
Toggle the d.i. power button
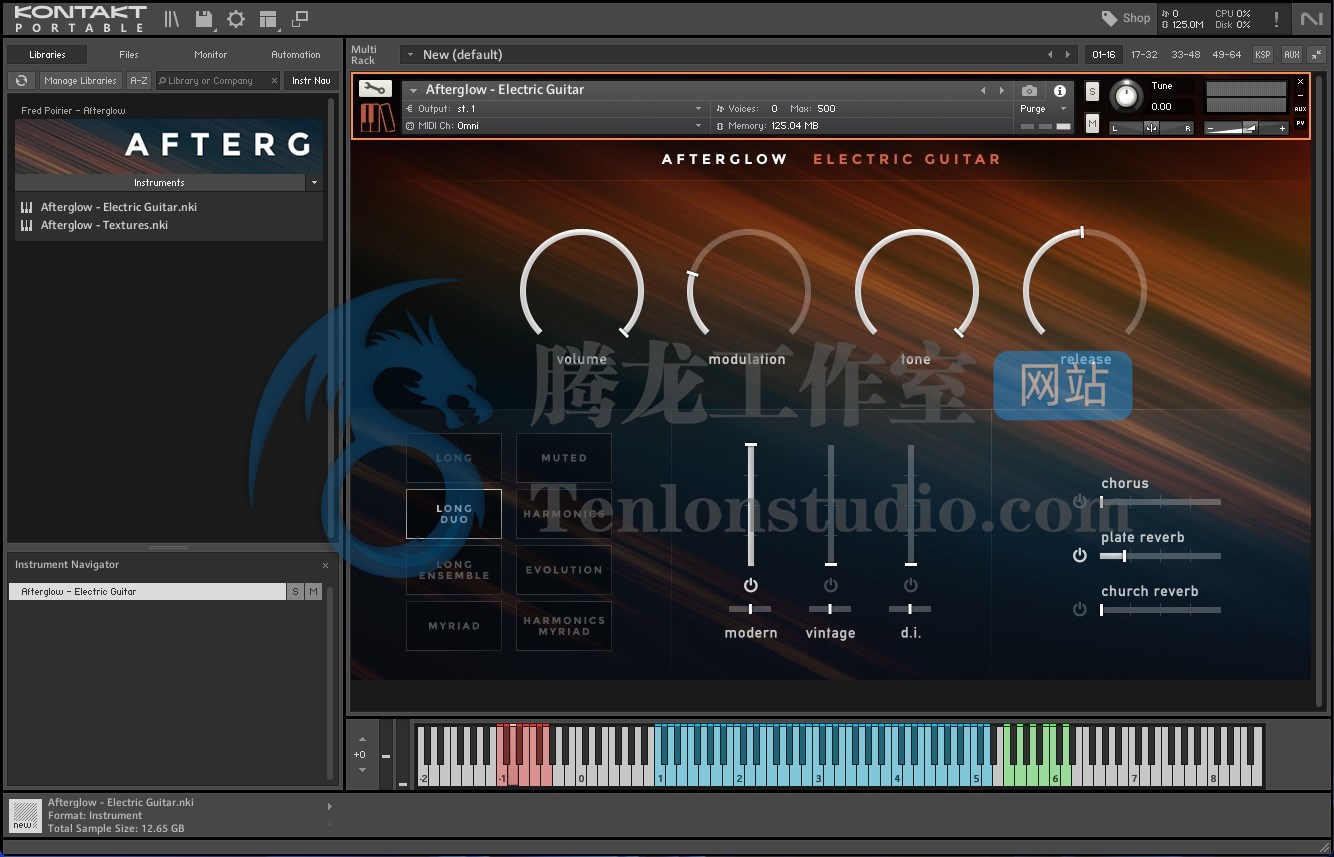click(910, 585)
